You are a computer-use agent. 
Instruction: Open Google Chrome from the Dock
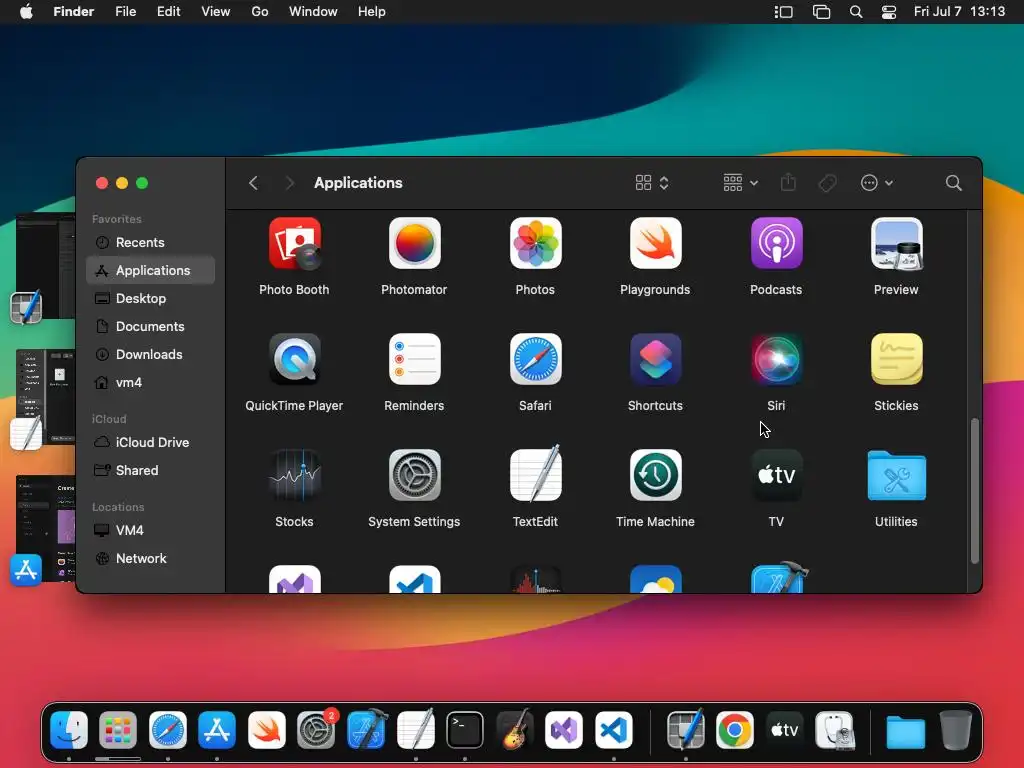pyautogui.click(x=735, y=730)
